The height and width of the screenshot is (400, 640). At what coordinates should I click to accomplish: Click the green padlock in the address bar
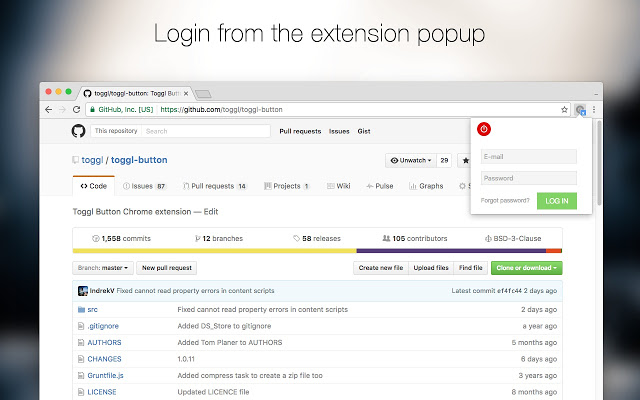coord(92,109)
